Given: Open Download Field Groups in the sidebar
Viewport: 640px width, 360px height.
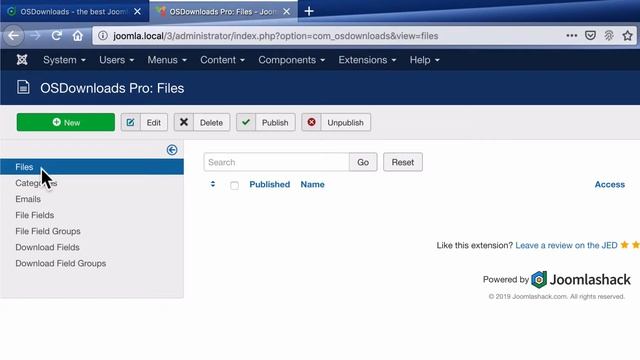Looking at the screenshot, I should point(61,263).
